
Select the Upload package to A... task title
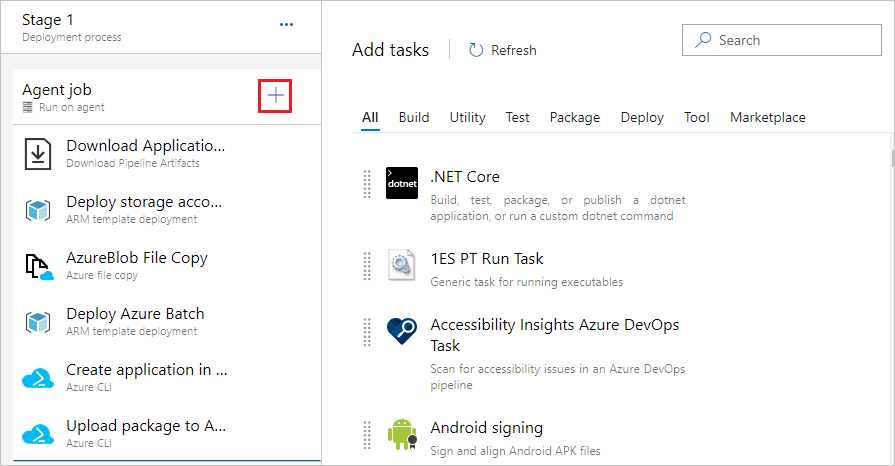point(146,425)
